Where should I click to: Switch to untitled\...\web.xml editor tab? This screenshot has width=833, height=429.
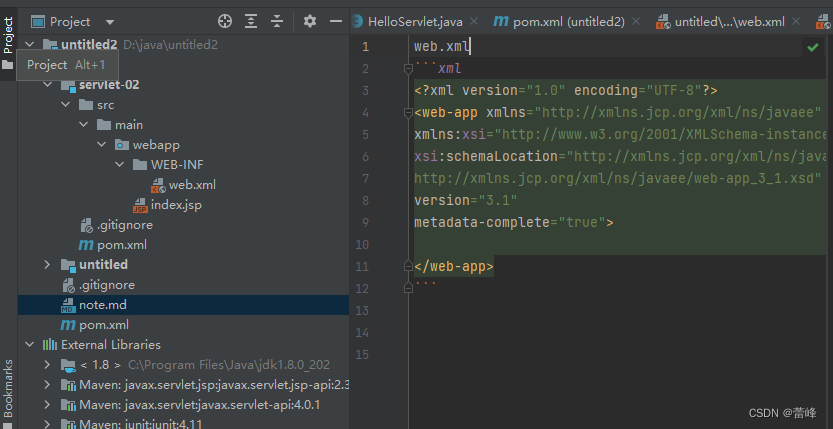[729, 22]
